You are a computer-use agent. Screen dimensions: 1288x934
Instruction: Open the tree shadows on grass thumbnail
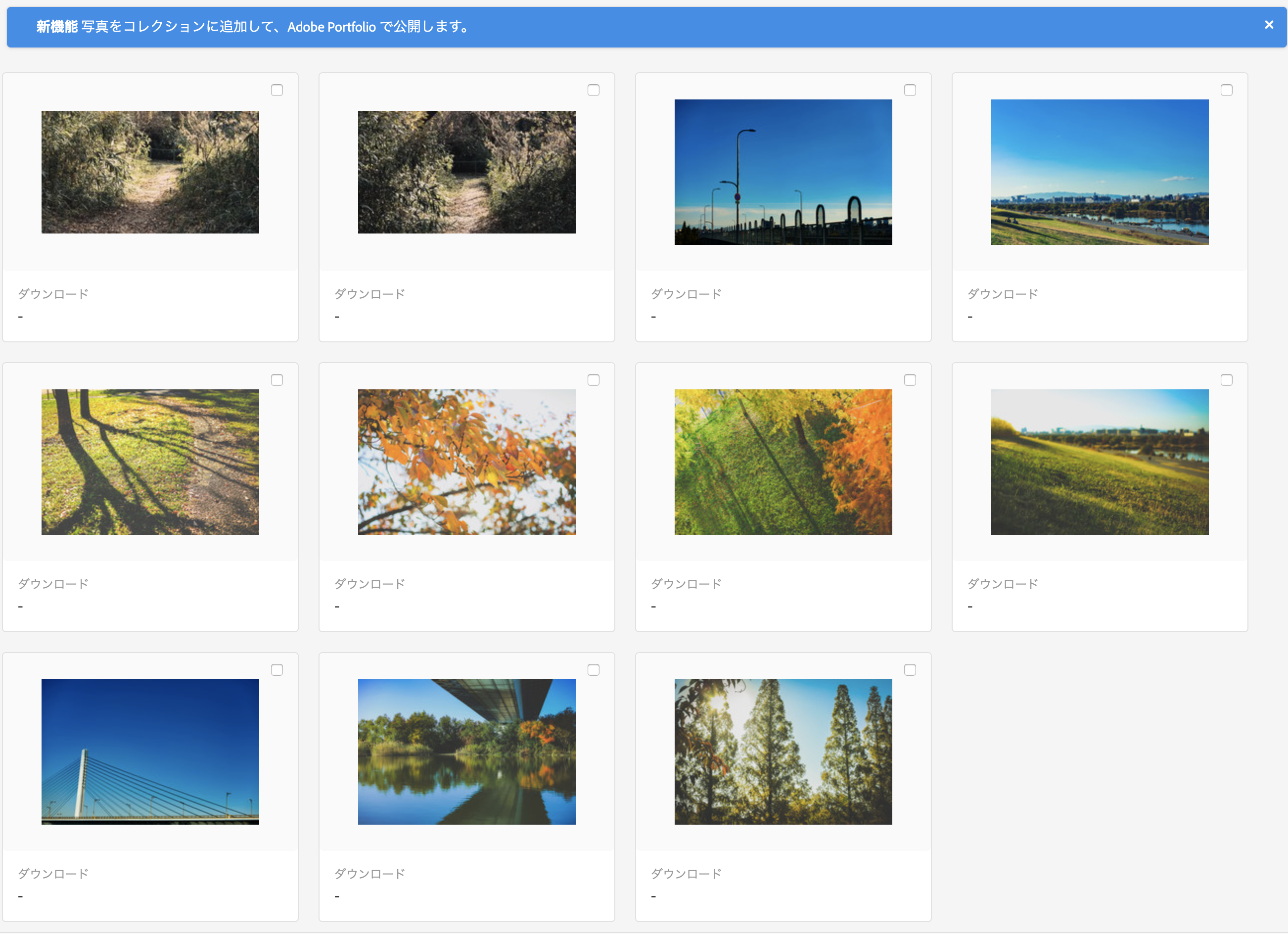point(150,462)
